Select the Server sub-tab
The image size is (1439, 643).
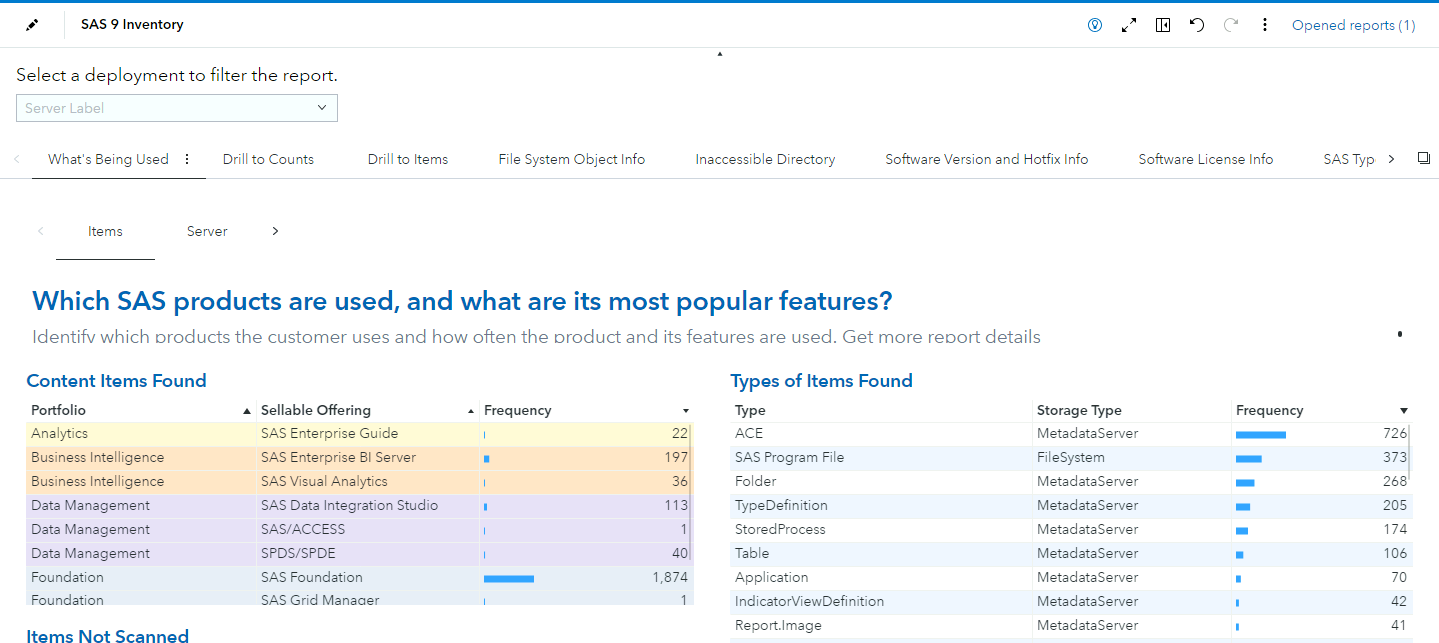coord(207,231)
